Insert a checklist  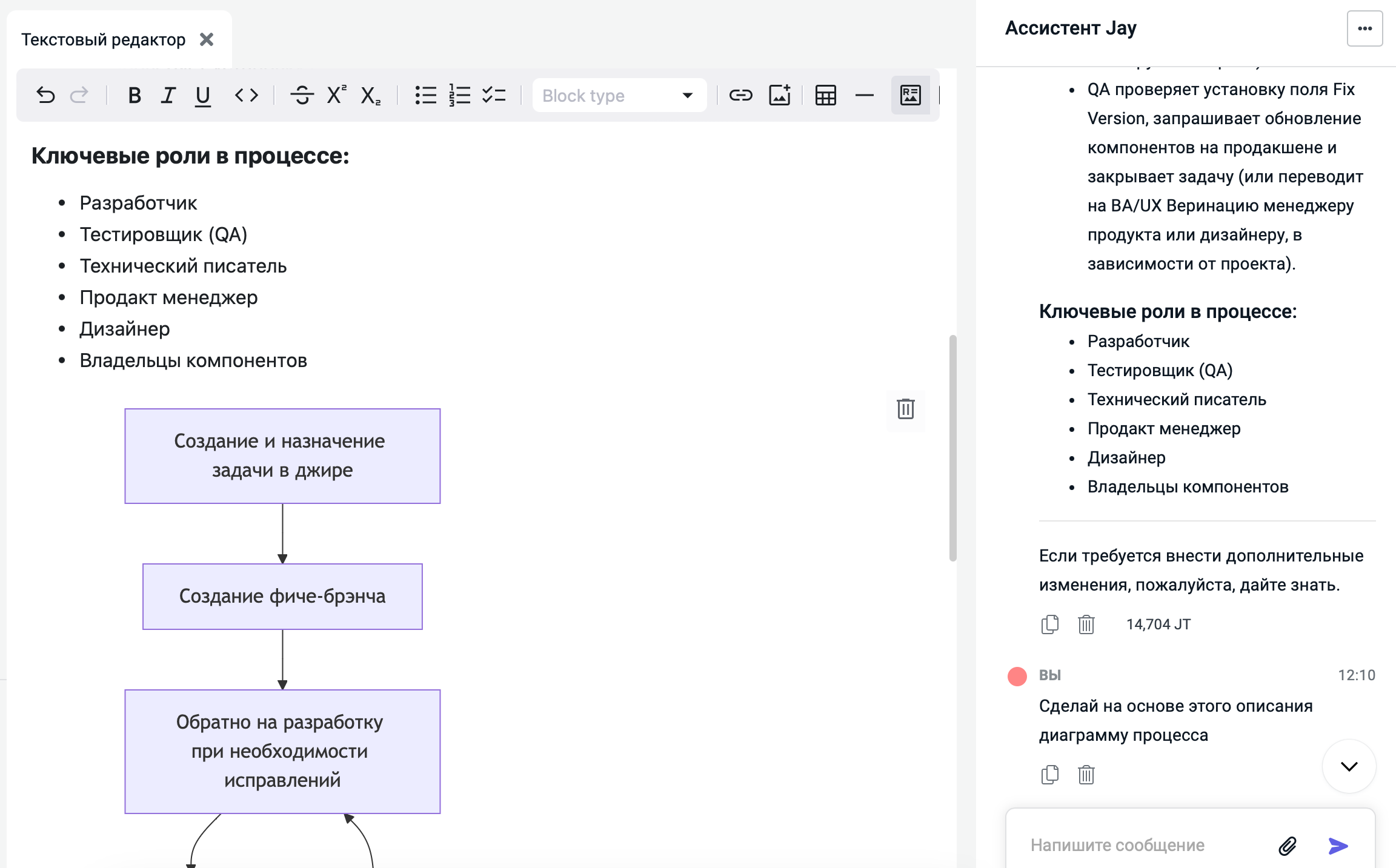point(494,96)
